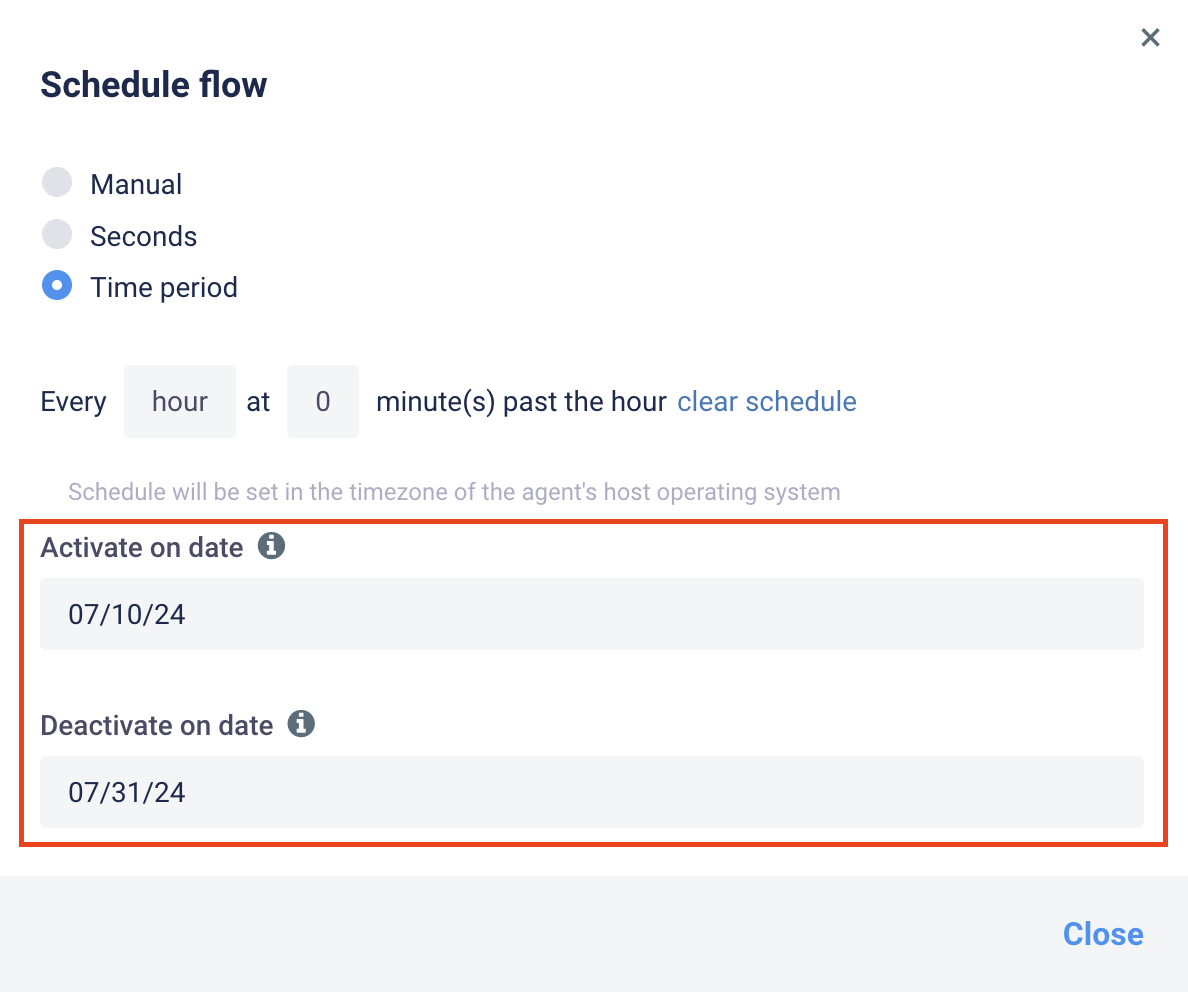Click the info icon beside Deactivate on date
The width and height of the screenshot is (1188, 992).
tap(301, 724)
